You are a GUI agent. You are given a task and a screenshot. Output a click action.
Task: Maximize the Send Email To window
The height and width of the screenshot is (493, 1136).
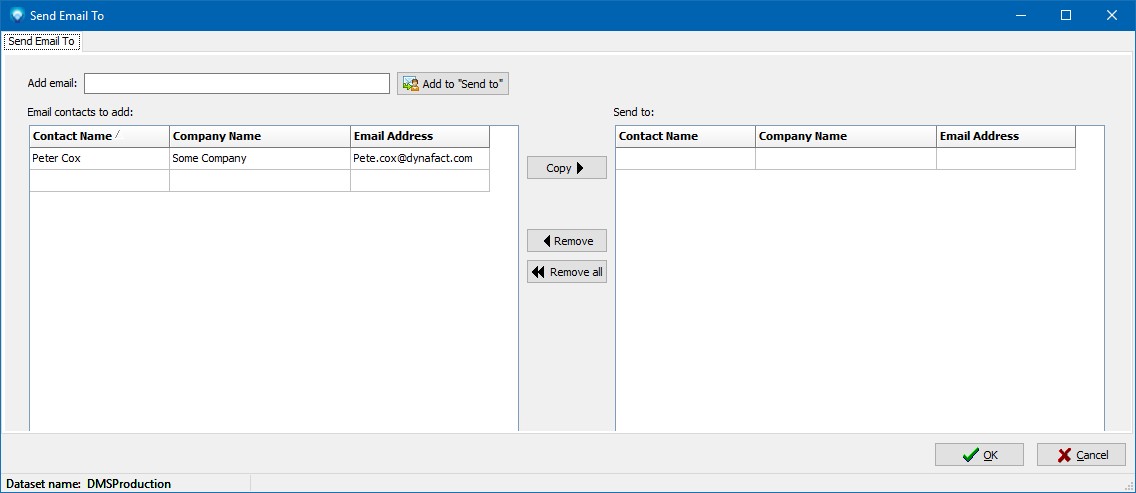tap(1066, 15)
